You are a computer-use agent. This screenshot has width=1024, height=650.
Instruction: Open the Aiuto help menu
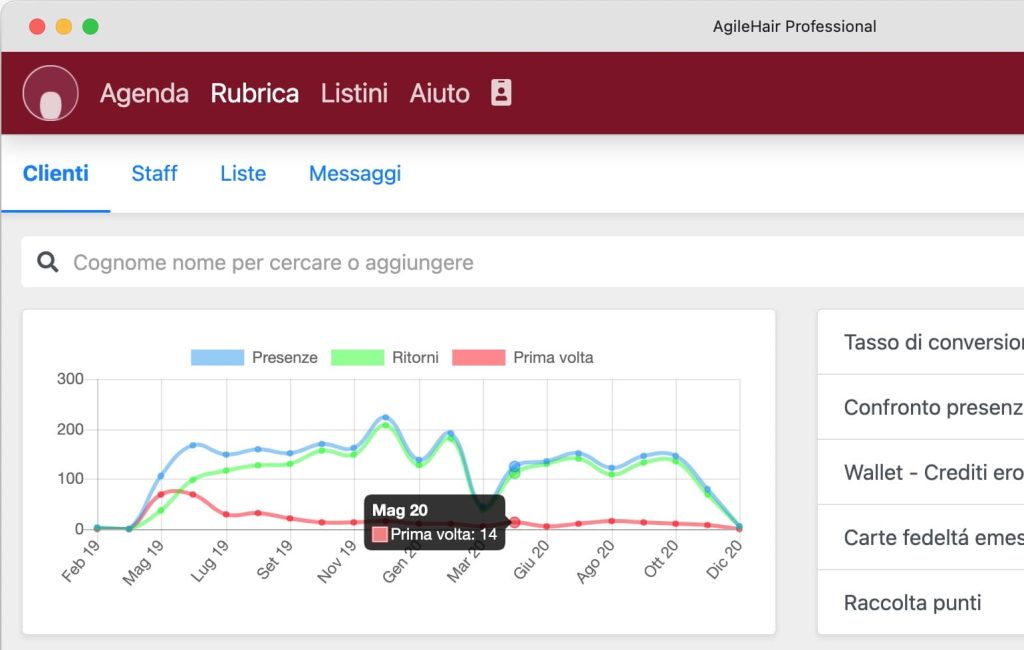(439, 93)
